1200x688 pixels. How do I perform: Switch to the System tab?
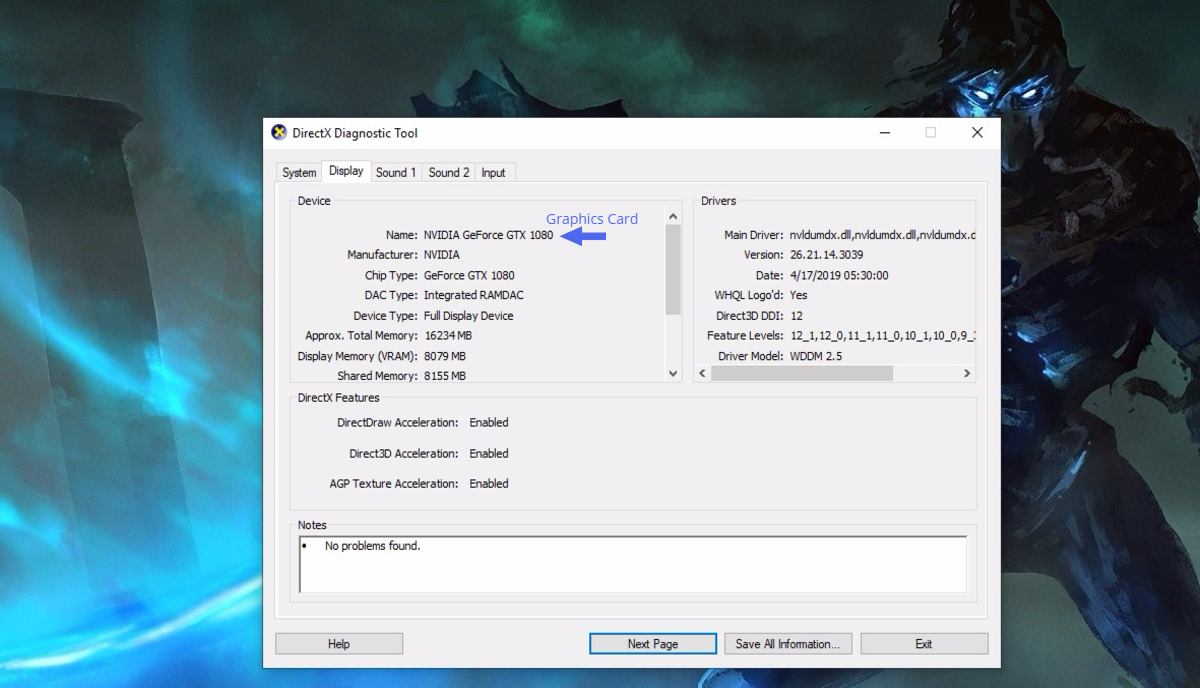point(297,172)
